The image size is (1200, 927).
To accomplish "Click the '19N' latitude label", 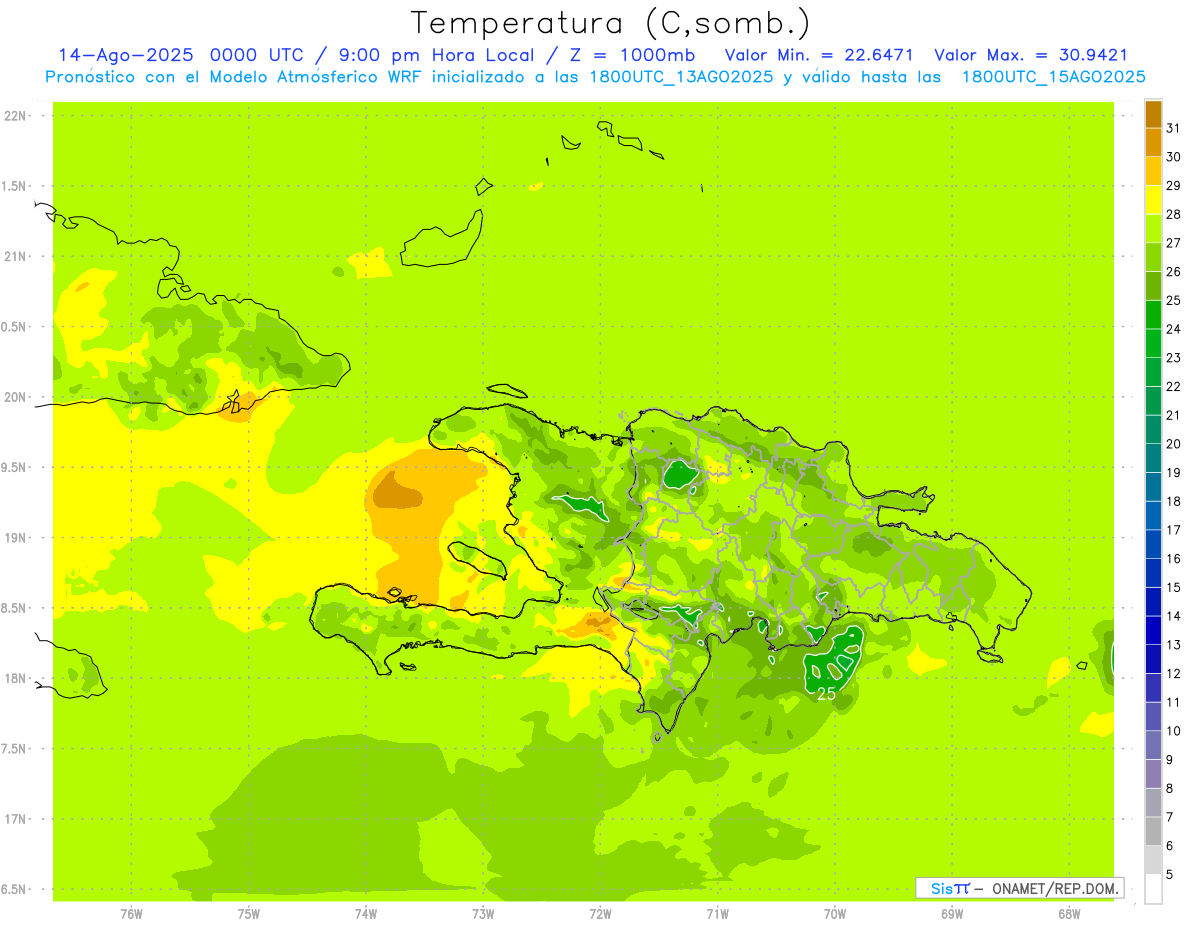I will [16, 537].
